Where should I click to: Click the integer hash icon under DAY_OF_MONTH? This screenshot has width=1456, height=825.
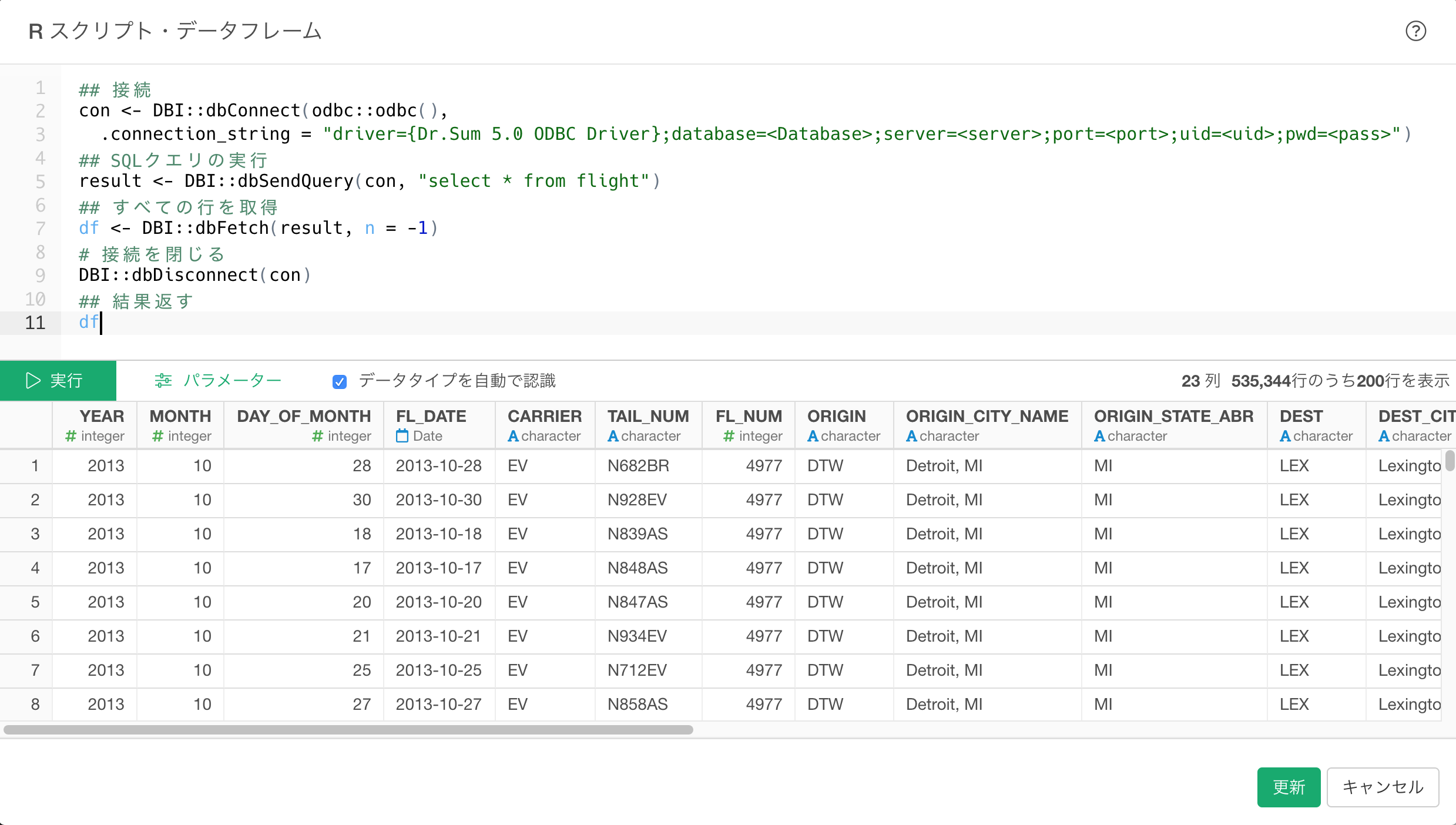(x=317, y=436)
